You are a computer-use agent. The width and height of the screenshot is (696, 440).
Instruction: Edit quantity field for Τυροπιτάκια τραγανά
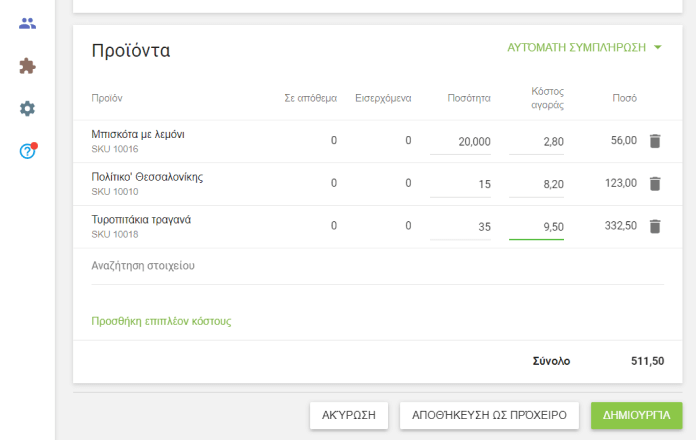pyautogui.click(x=461, y=227)
